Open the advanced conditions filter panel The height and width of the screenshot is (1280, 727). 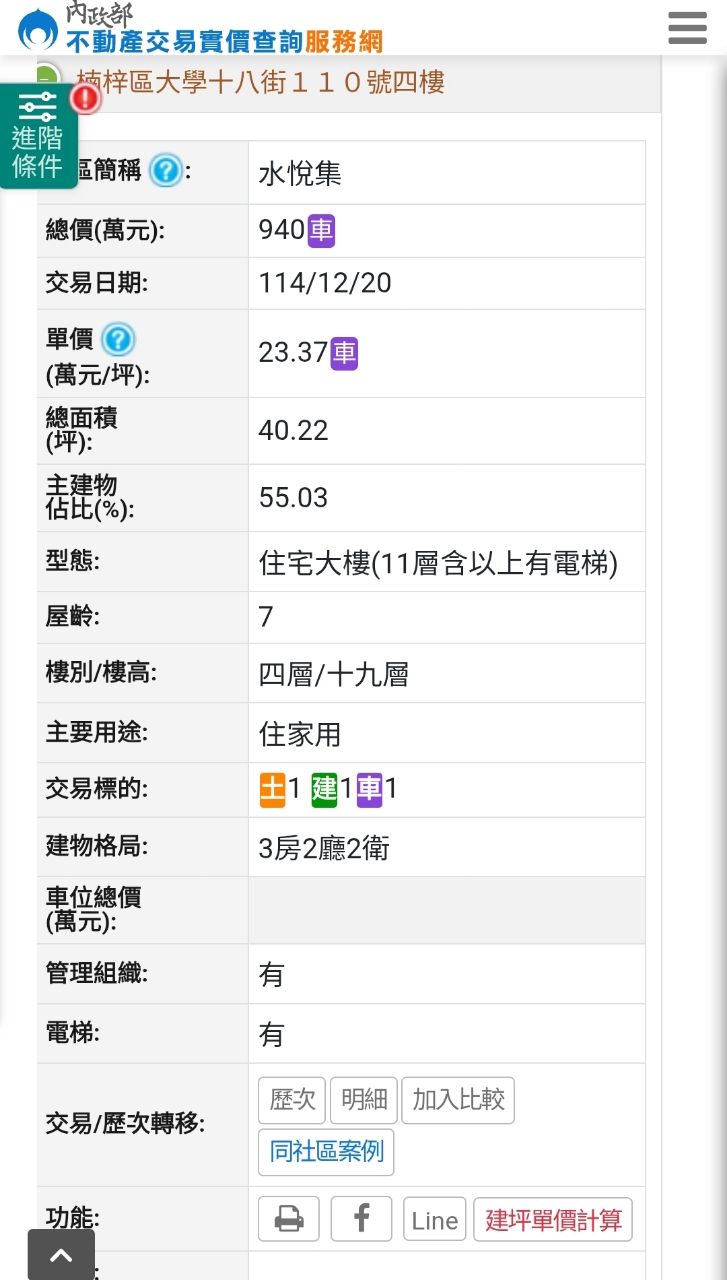[38, 136]
